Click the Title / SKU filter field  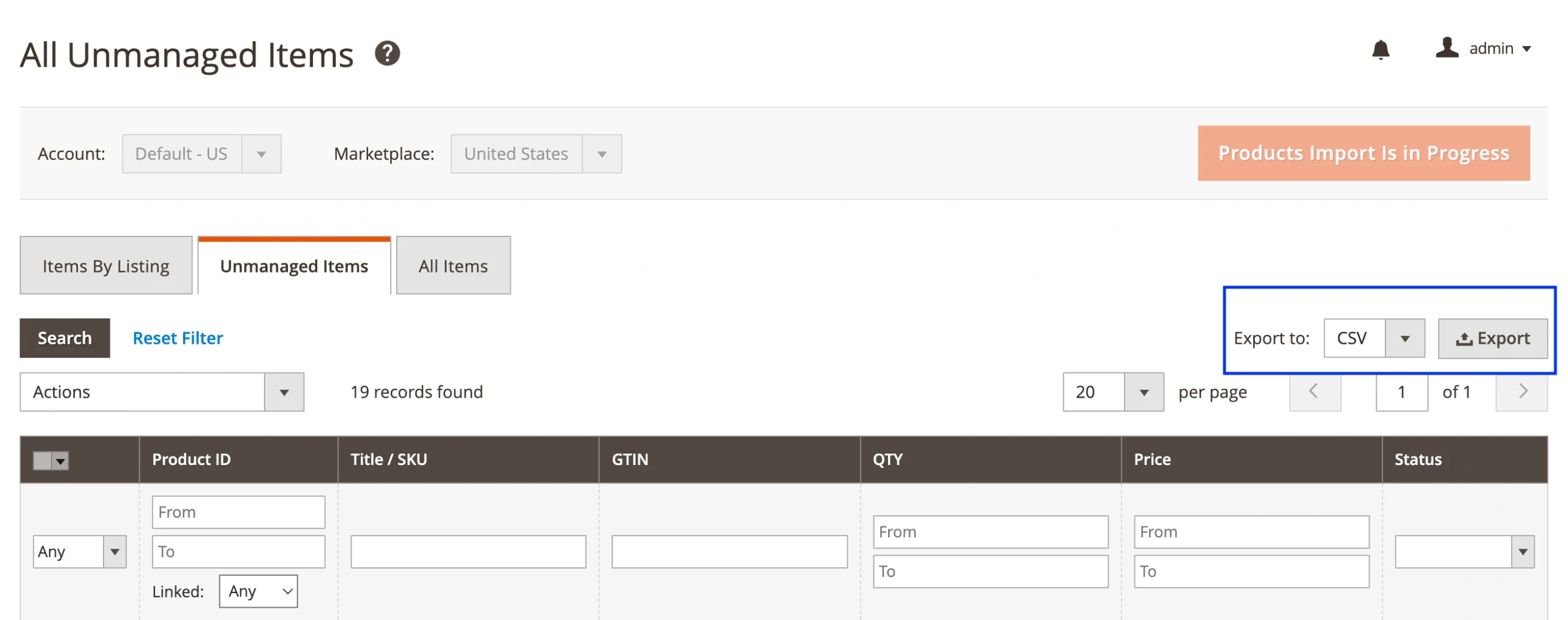pyautogui.click(x=468, y=551)
